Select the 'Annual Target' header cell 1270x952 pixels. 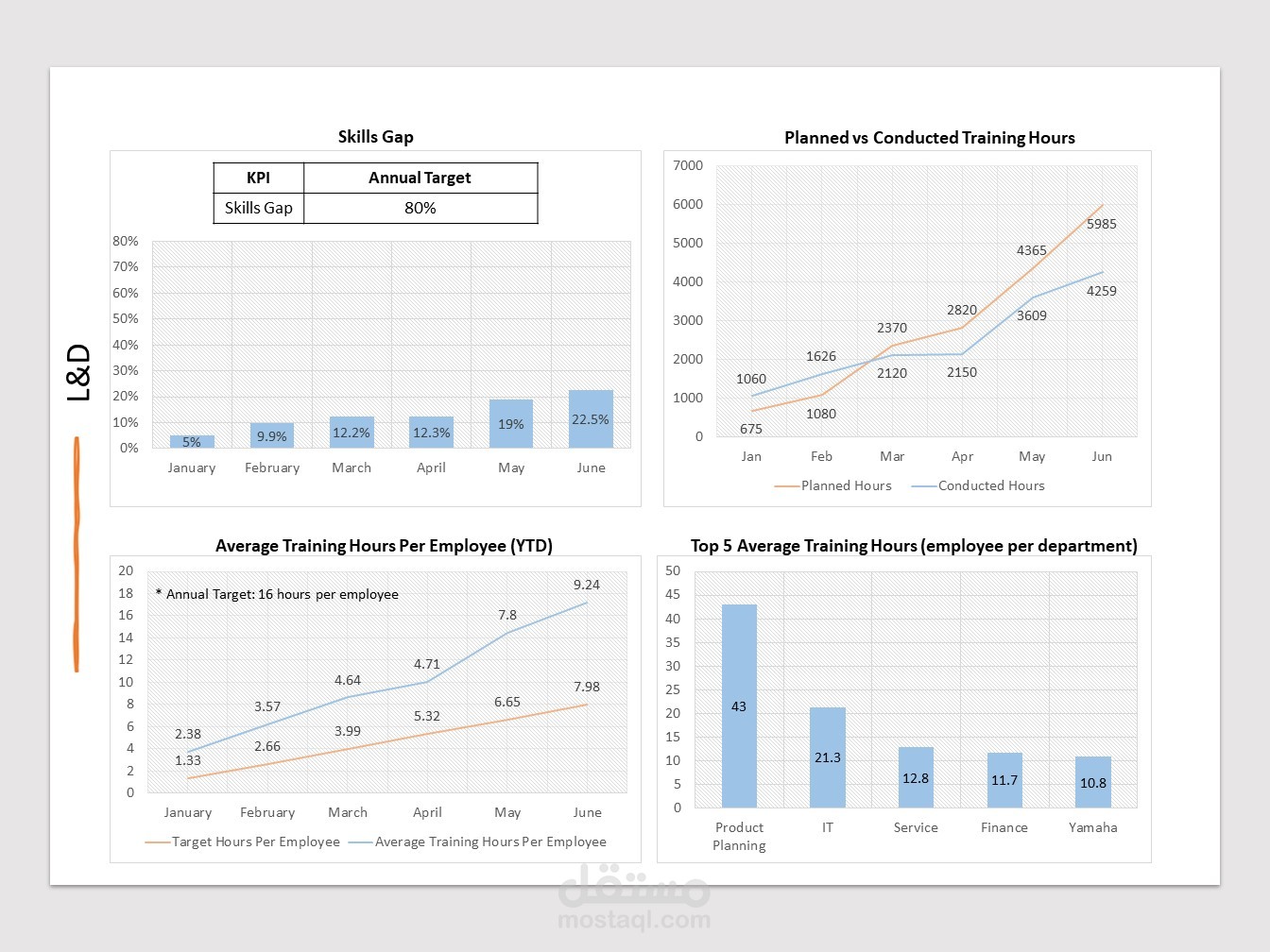click(x=420, y=178)
